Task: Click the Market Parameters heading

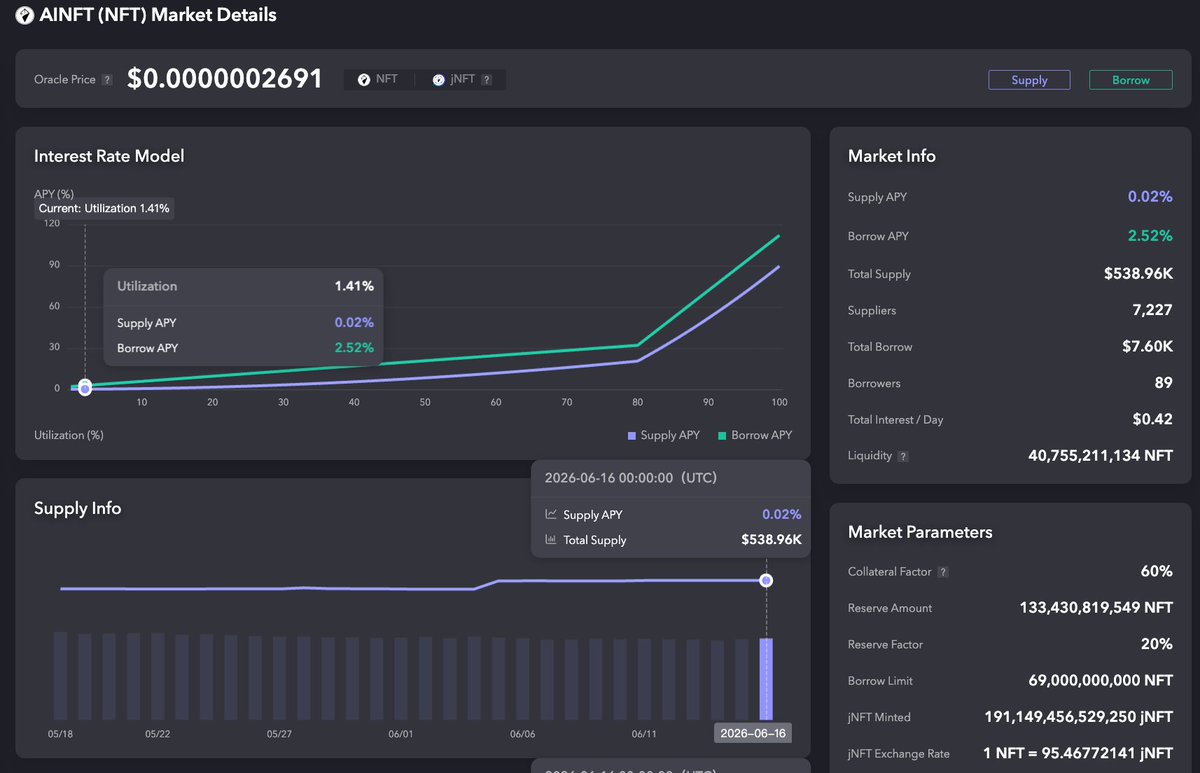Action: 920,532
